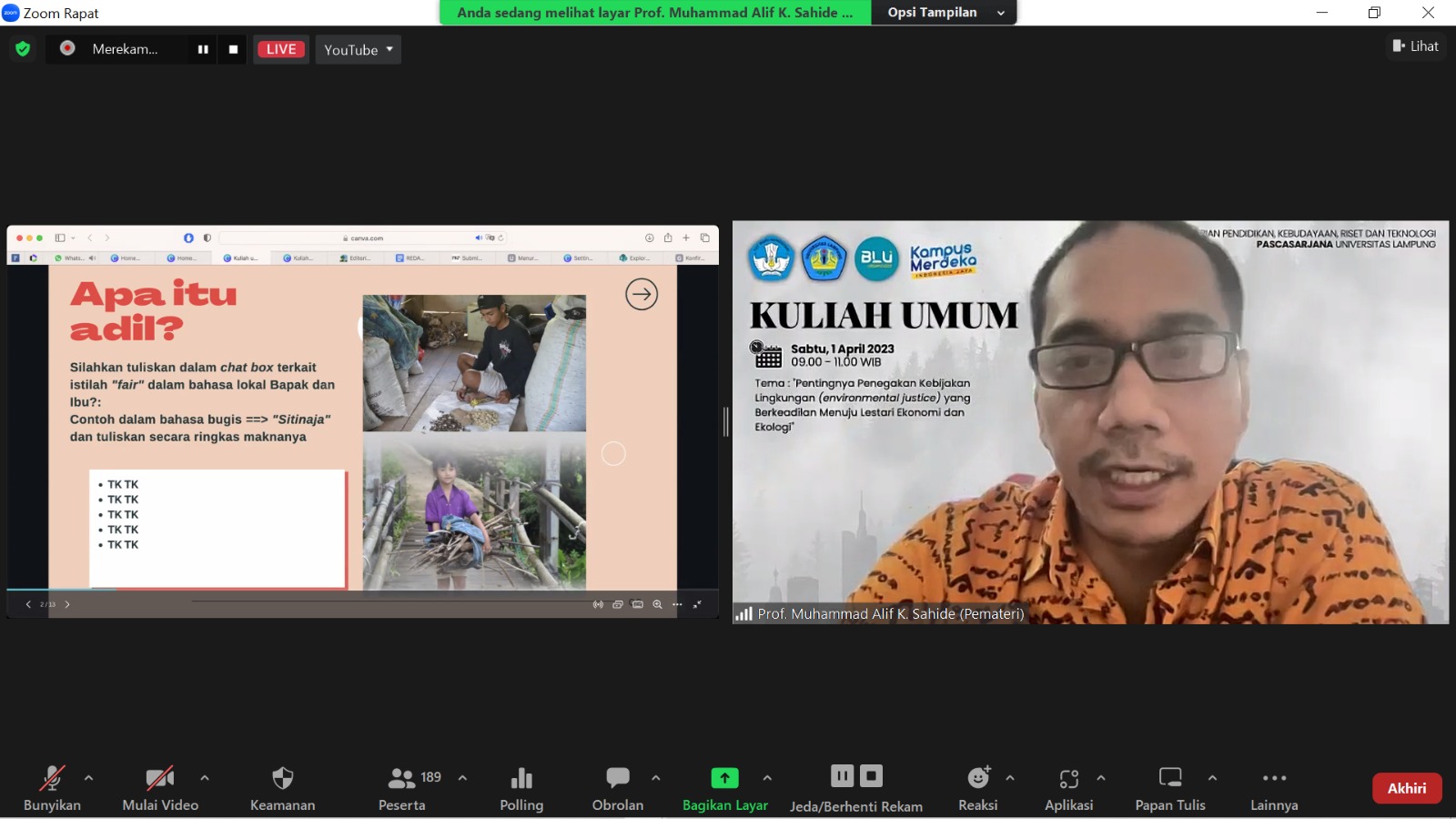
Task: Open the Opsi Tampilan dropdown
Action: pyautogui.click(x=944, y=13)
